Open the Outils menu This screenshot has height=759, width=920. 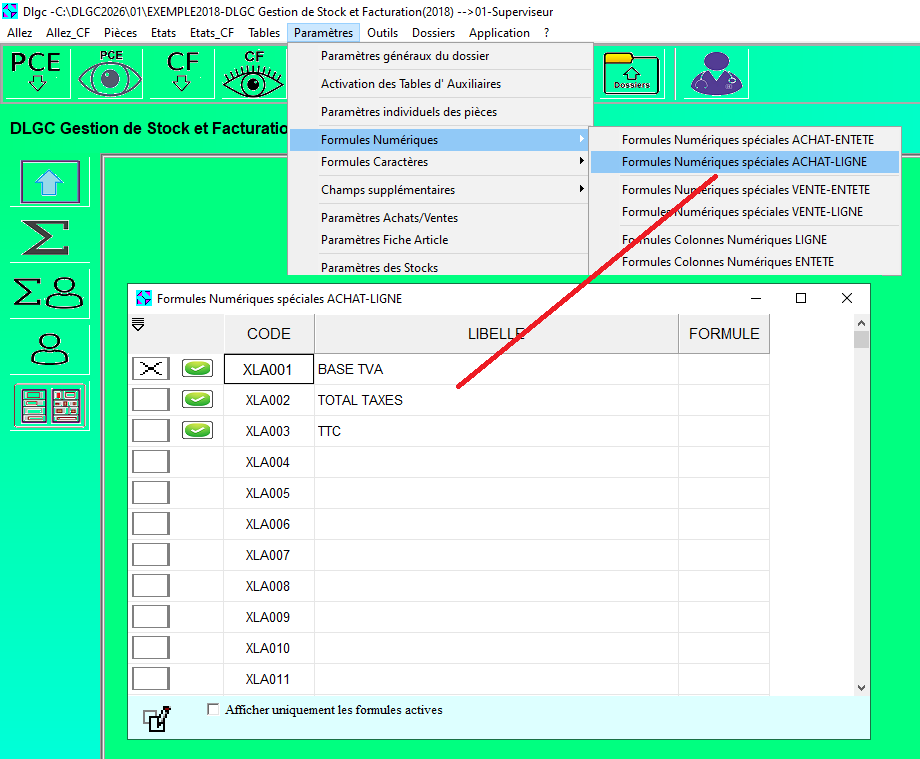click(382, 33)
